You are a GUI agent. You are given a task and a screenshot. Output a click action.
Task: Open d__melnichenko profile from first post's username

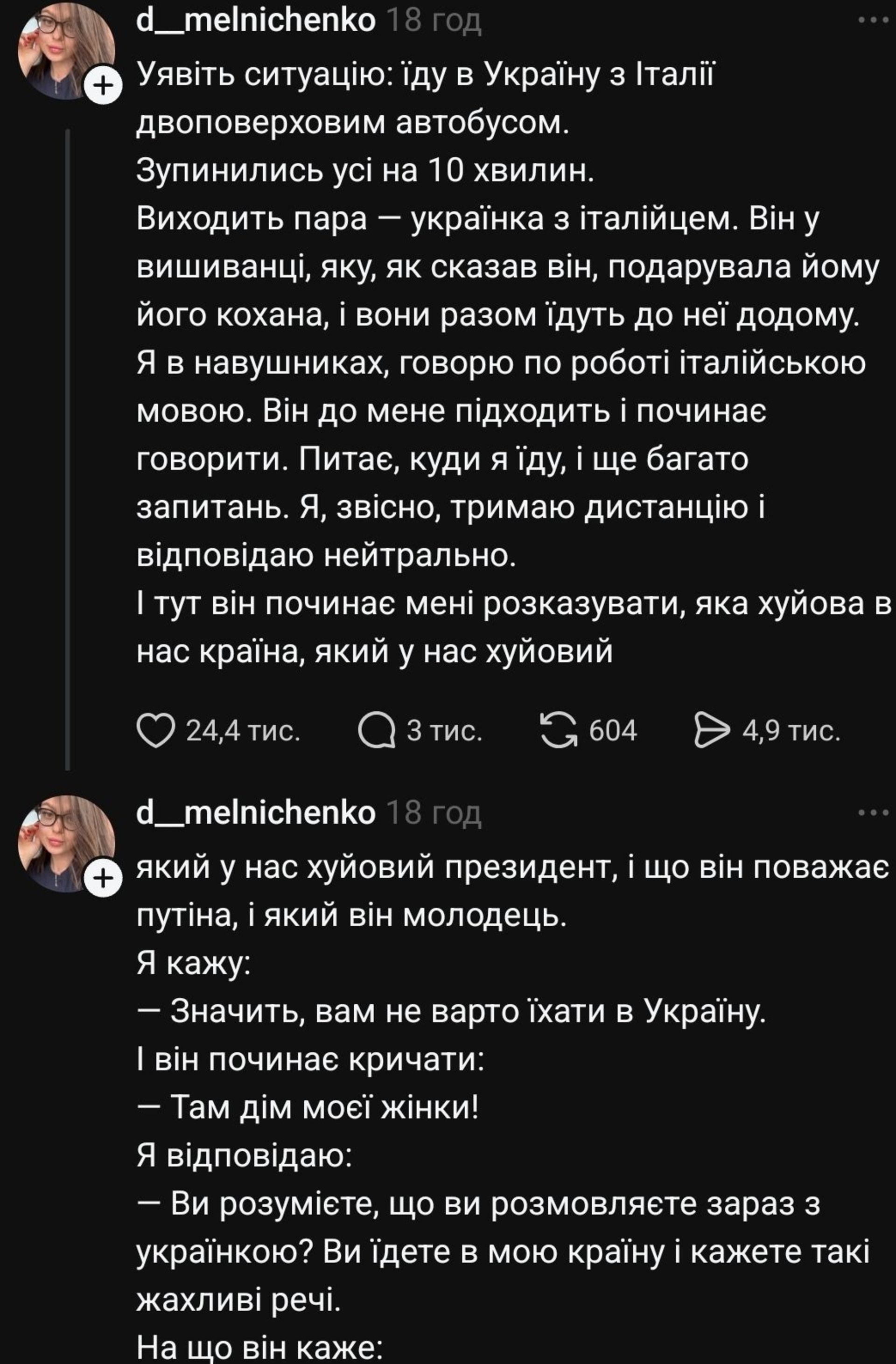click(x=256, y=21)
